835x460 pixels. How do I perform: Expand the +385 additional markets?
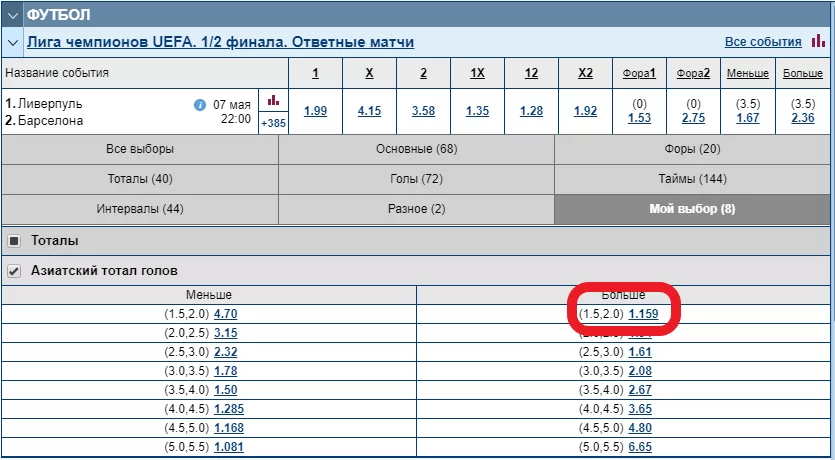pos(272,123)
